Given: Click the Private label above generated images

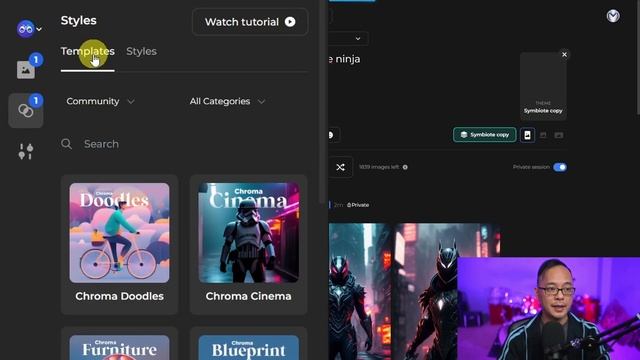Looking at the screenshot, I should tap(358, 205).
